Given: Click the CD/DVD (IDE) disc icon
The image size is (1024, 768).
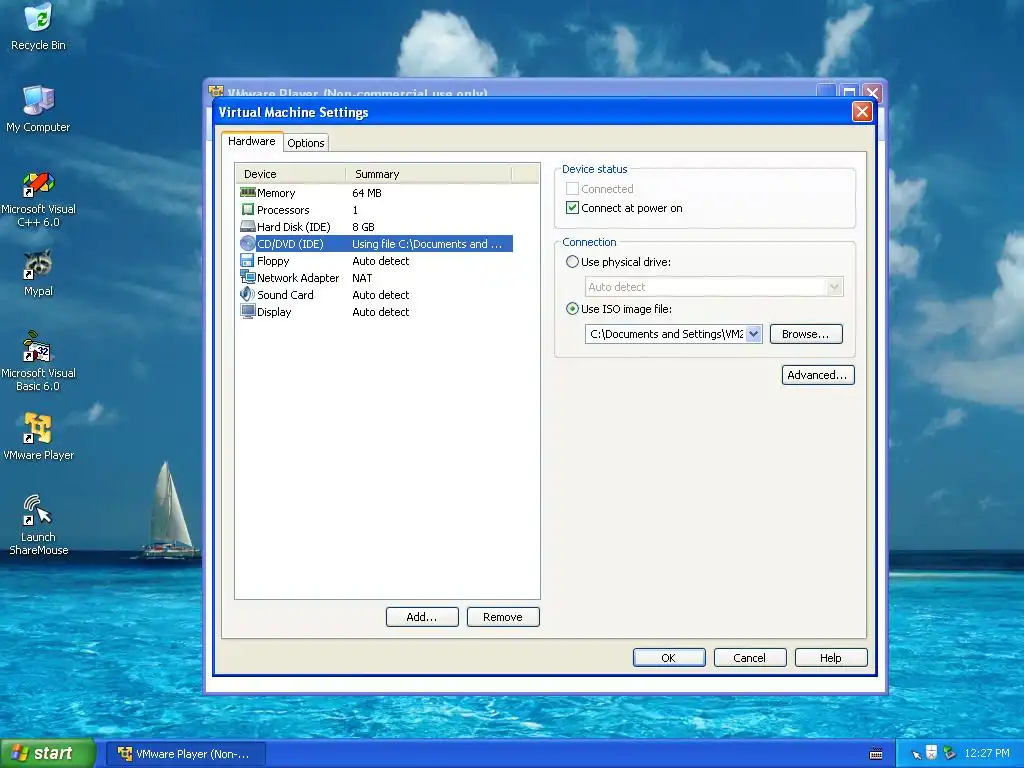Looking at the screenshot, I should pos(248,244).
